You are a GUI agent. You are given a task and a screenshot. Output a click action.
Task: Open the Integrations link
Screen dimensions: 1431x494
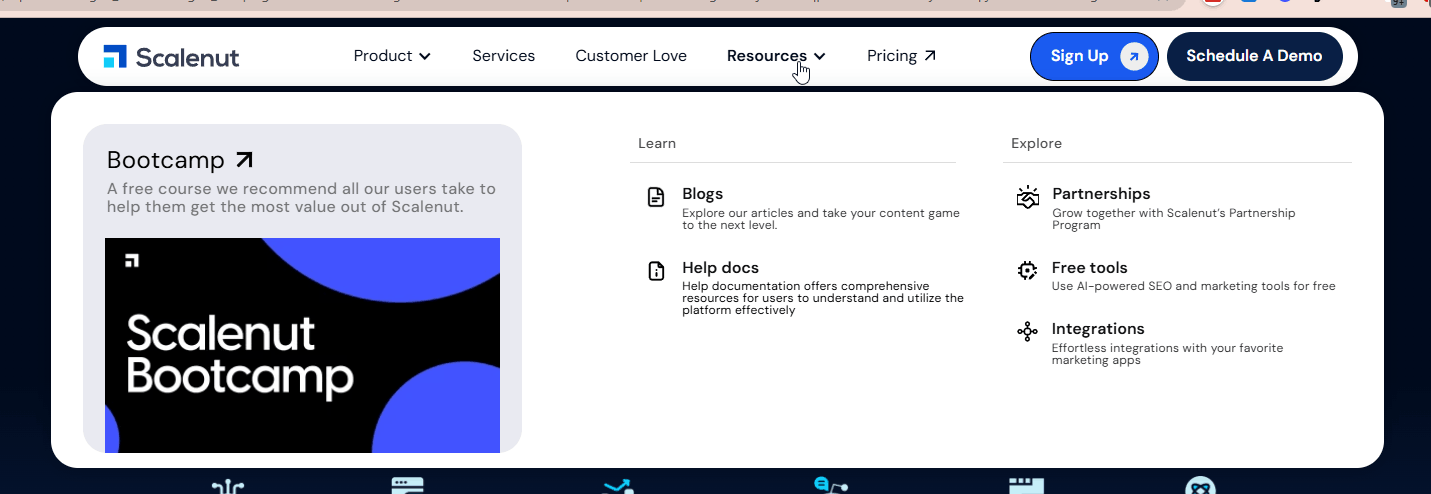pyautogui.click(x=1097, y=329)
